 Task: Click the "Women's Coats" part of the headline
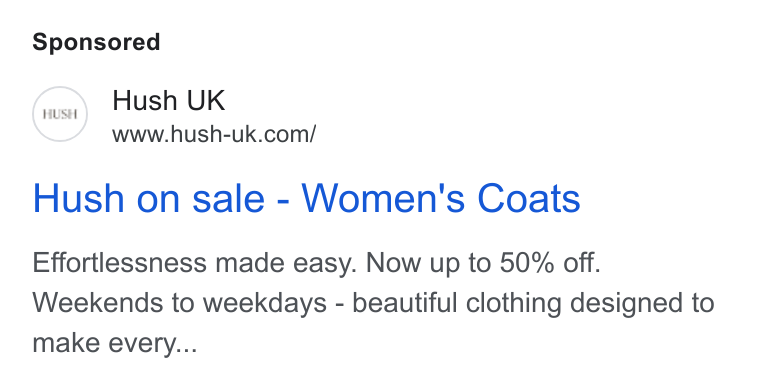coord(441,198)
